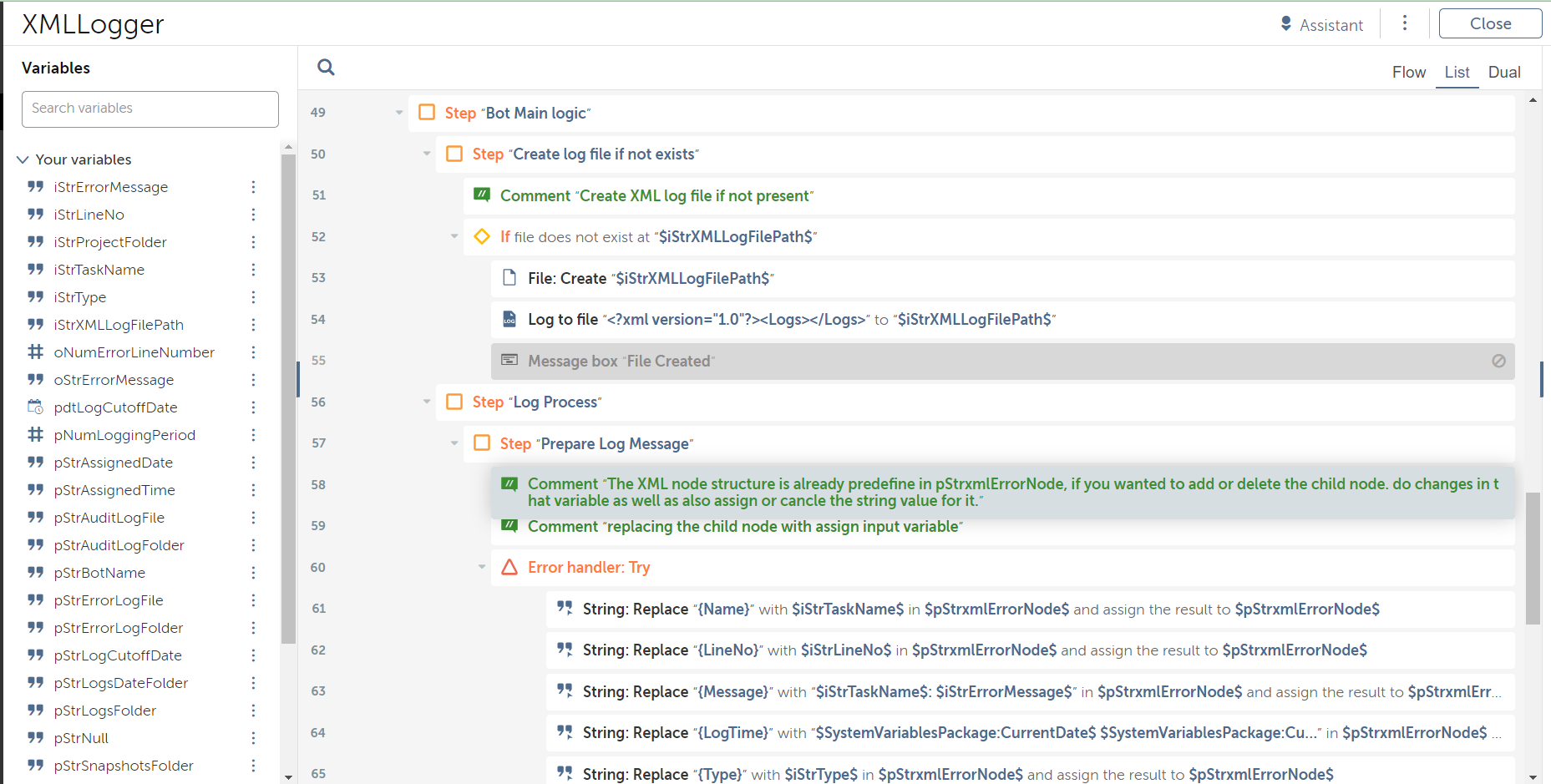Click the If condition diamond icon on line 52
Screen dimensions: 1551x784
[x=482, y=237]
